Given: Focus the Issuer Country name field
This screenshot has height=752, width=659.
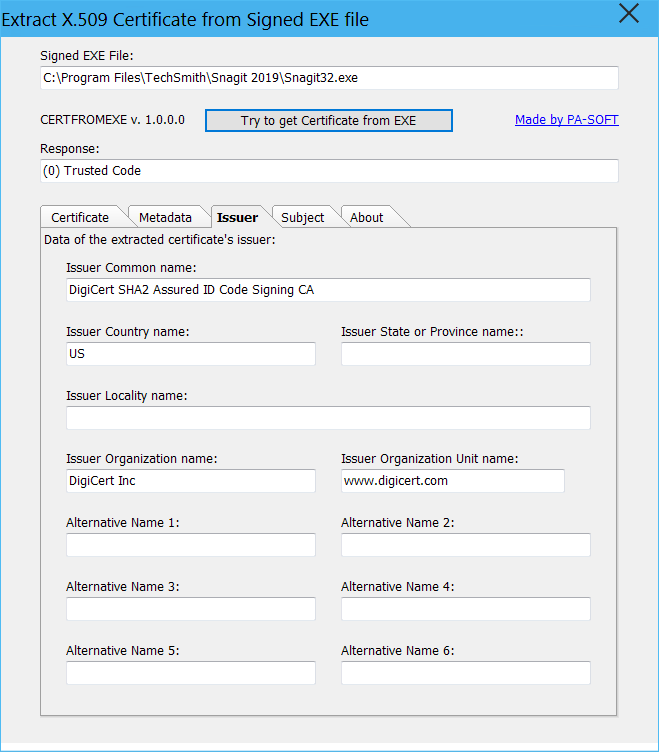Looking at the screenshot, I should (190, 354).
